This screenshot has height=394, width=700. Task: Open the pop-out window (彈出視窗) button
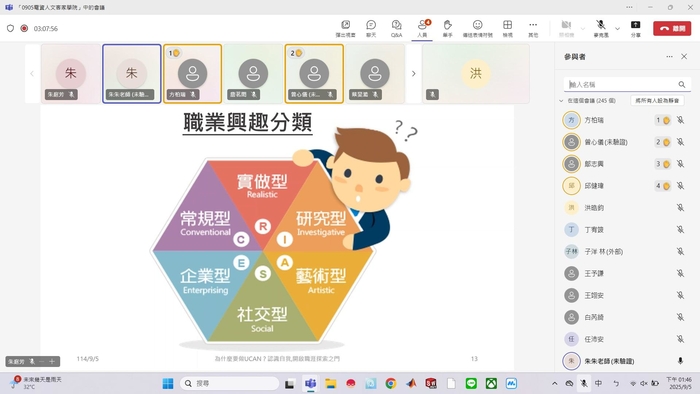pyautogui.click(x=345, y=29)
